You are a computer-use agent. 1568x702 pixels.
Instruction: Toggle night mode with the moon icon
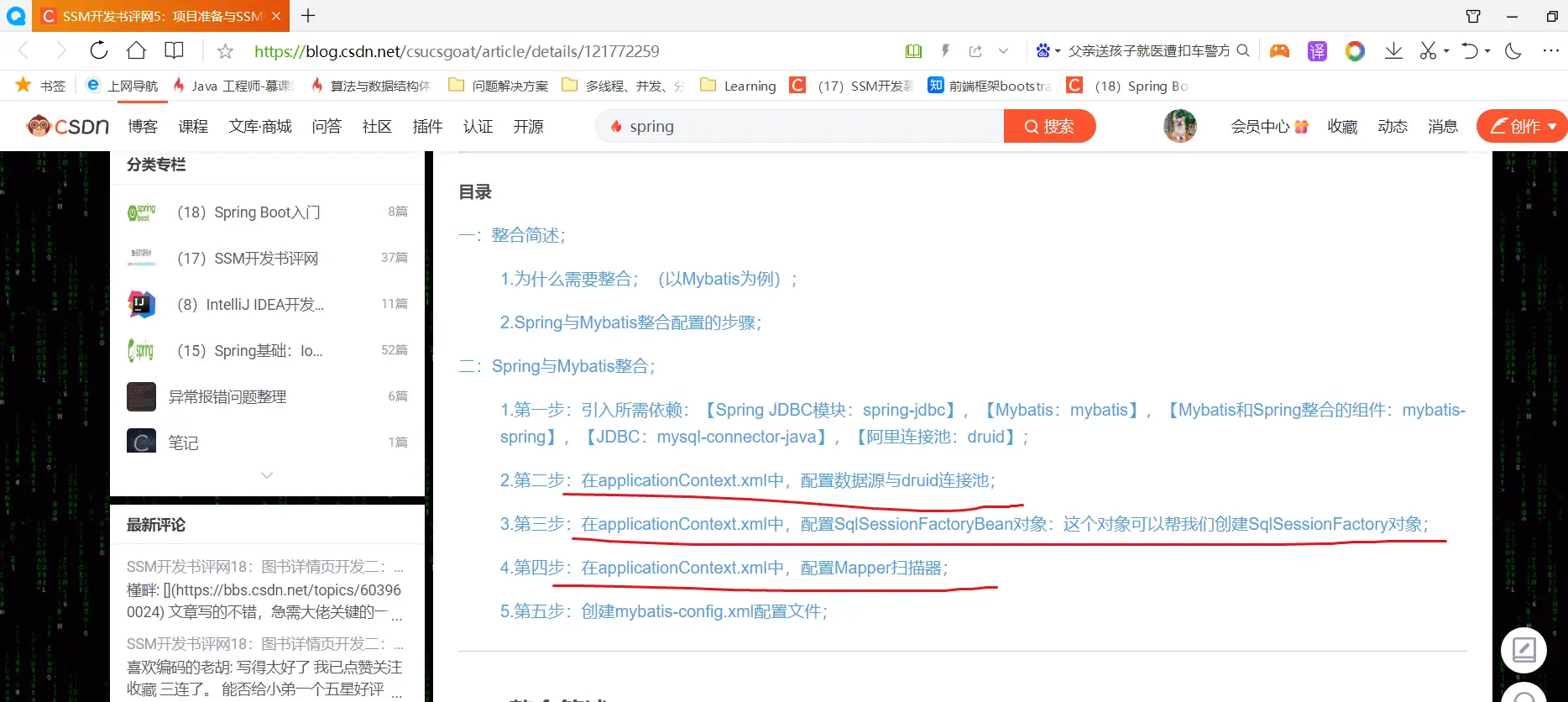[x=1513, y=51]
